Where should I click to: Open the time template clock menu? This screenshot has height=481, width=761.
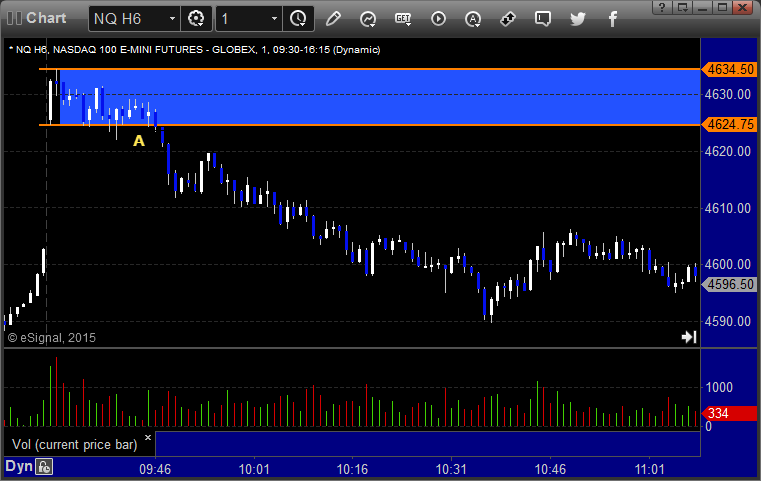click(298, 19)
